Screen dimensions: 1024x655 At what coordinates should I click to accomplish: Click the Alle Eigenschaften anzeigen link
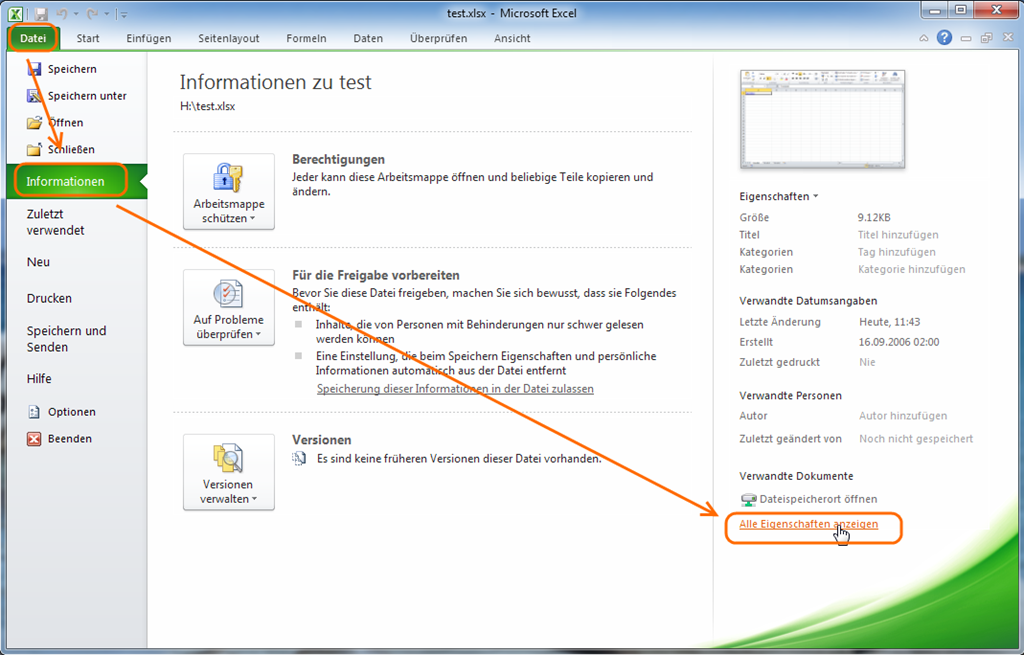(808, 524)
